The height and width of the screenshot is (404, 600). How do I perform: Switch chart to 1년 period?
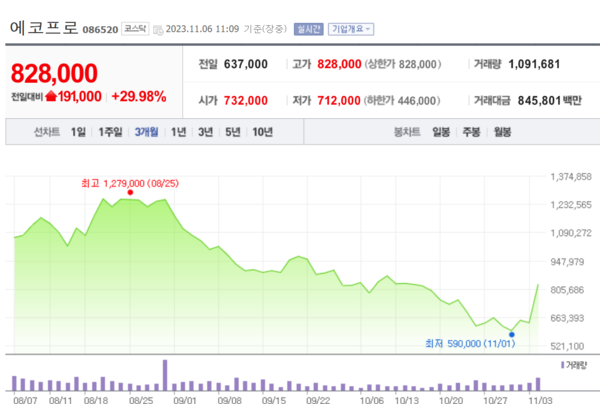click(x=179, y=132)
